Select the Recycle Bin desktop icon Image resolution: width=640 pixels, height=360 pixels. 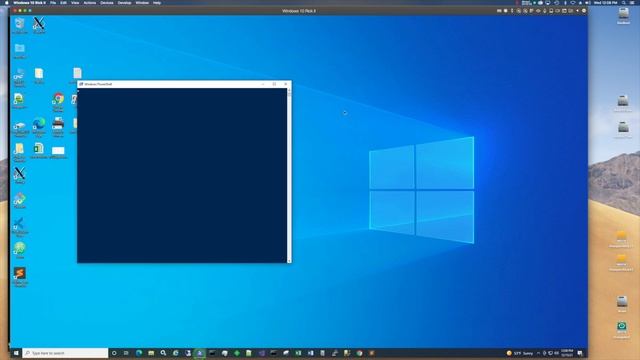20,25
